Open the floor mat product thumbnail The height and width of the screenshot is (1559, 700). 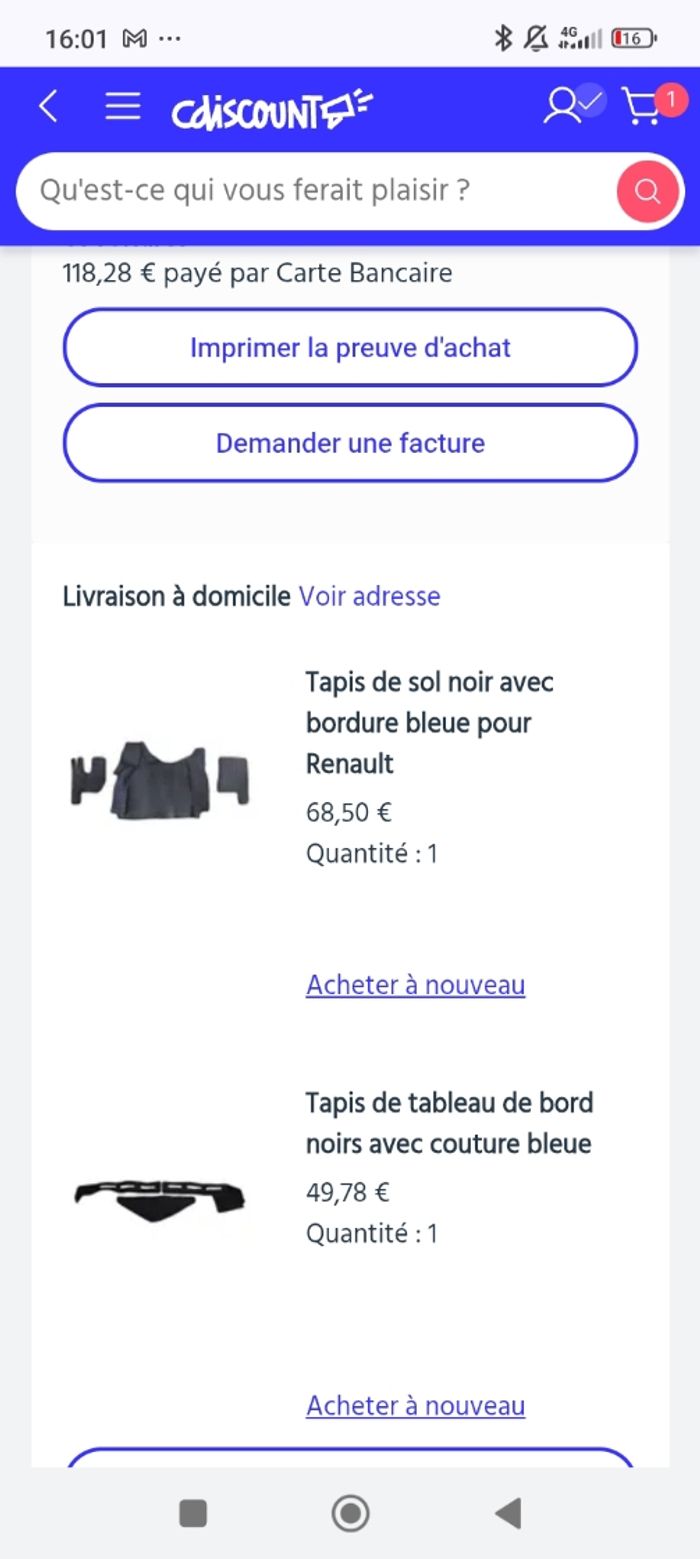(x=160, y=779)
